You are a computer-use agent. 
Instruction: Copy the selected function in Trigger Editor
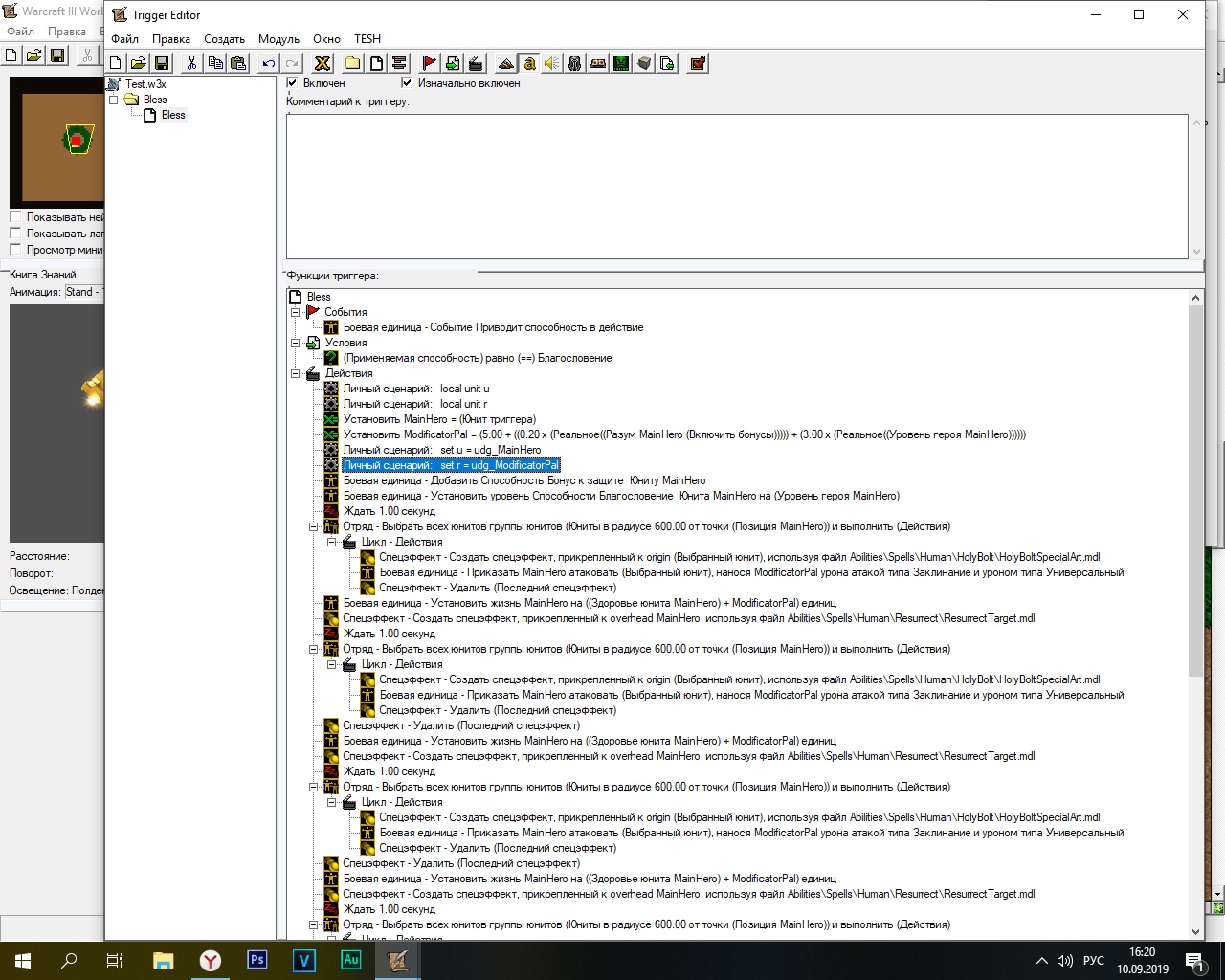(215, 63)
